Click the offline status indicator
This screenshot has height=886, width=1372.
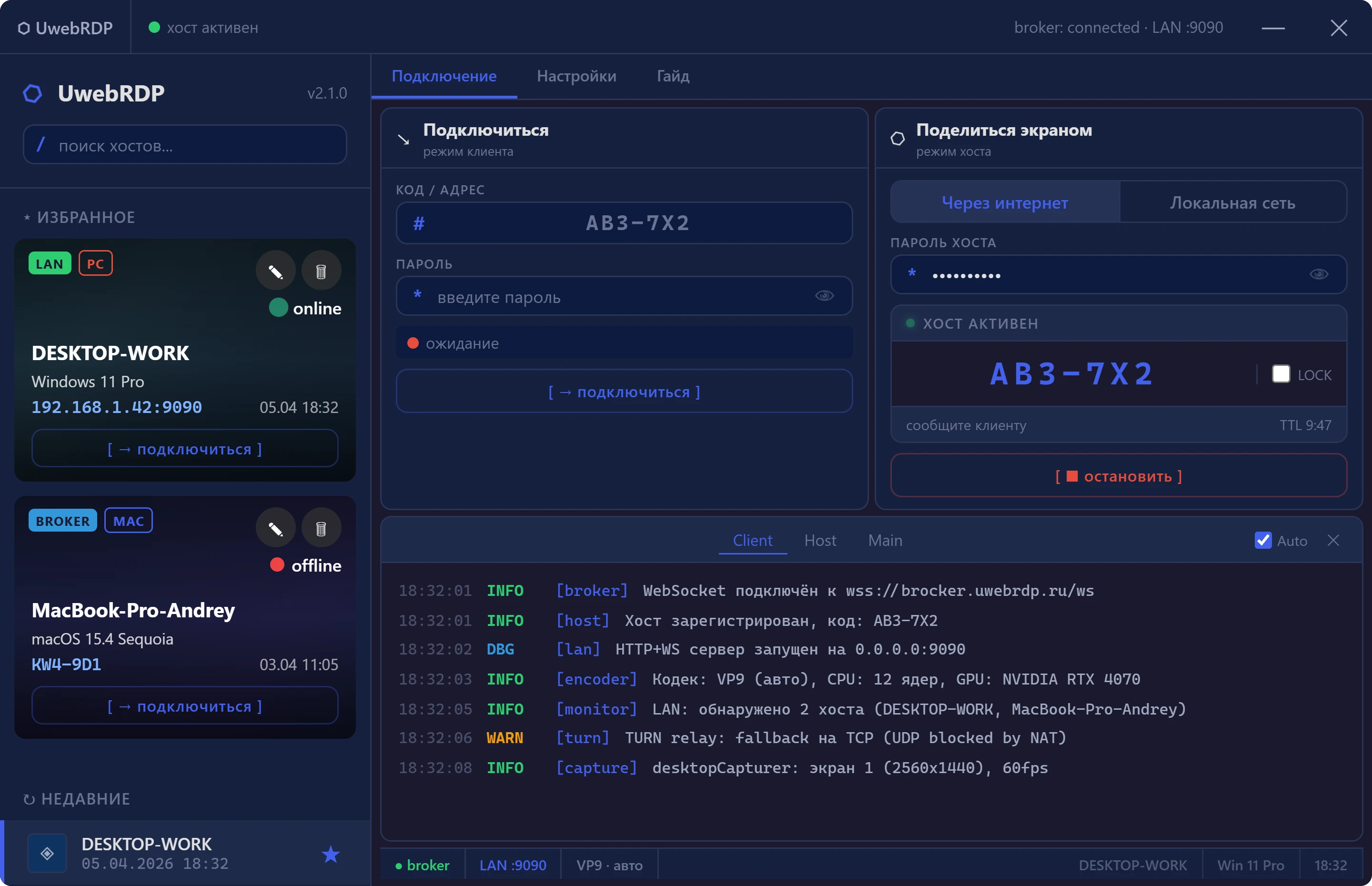click(x=305, y=565)
